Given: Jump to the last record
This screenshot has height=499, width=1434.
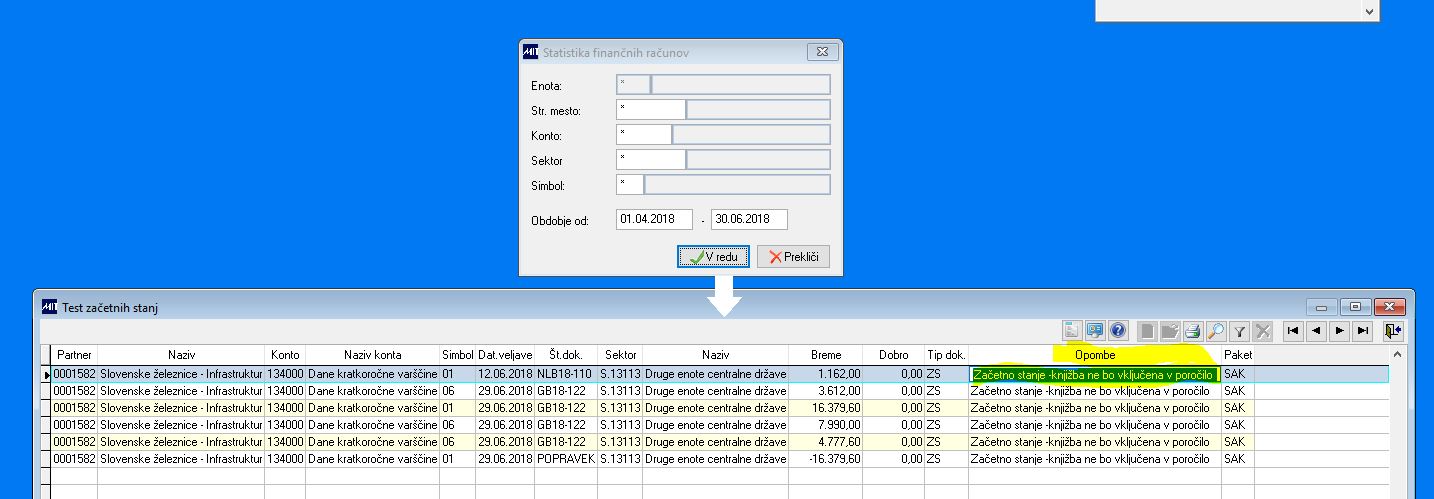Looking at the screenshot, I should click(1362, 331).
